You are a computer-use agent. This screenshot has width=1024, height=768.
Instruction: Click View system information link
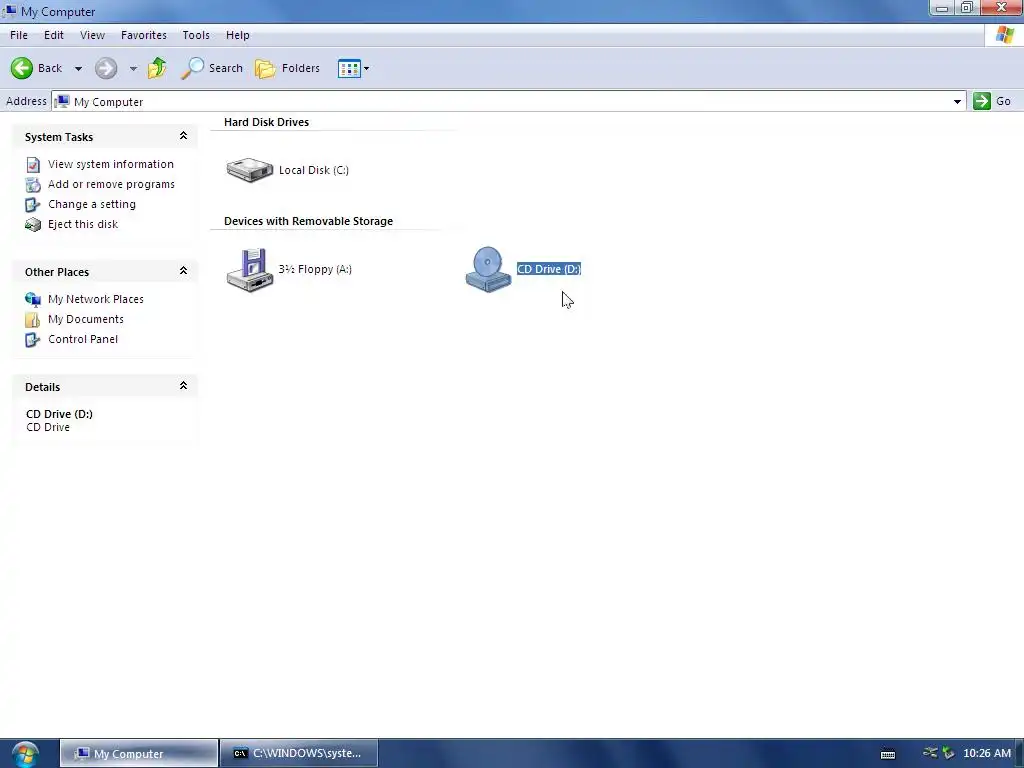point(111,164)
